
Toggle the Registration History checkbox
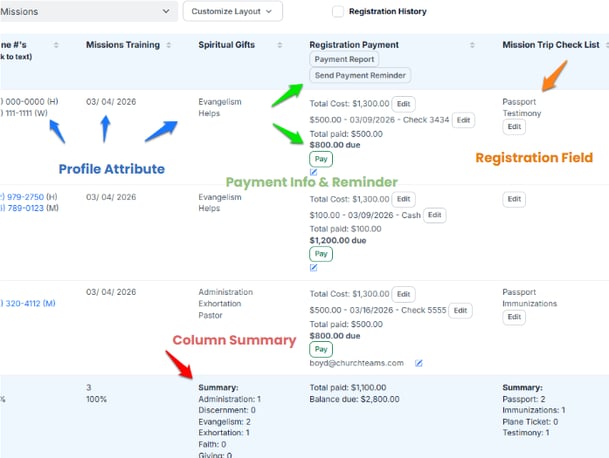pyautogui.click(x=338, y=12)
